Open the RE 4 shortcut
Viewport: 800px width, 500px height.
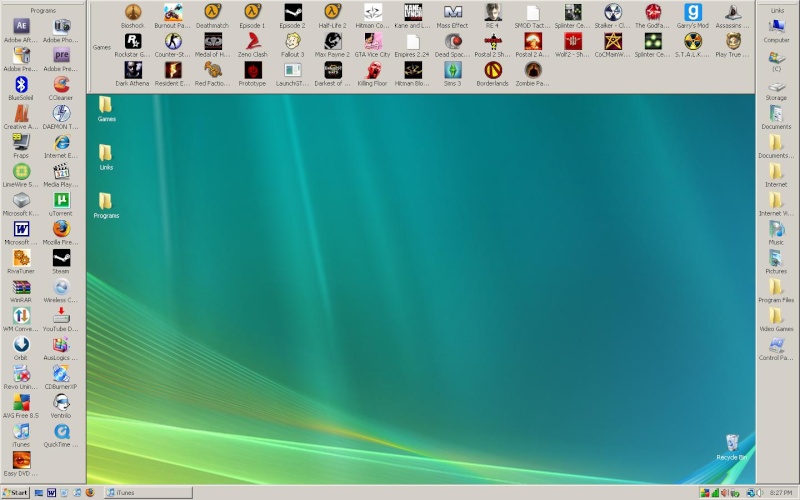(x=492, y=15)
